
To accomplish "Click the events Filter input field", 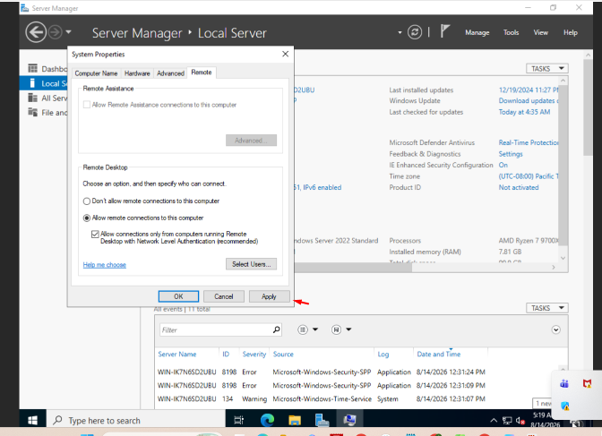I will click(215, 330).
